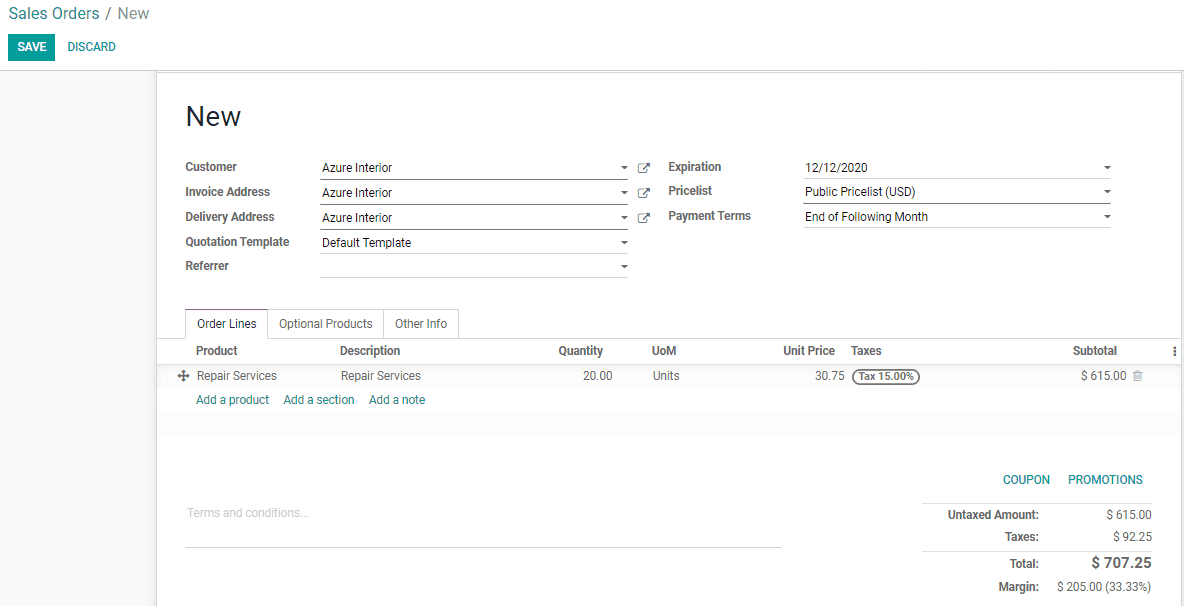This screenshot has height=606, width=1184.
Task: Open external link for Delivery Address
Action: (643, 218)
